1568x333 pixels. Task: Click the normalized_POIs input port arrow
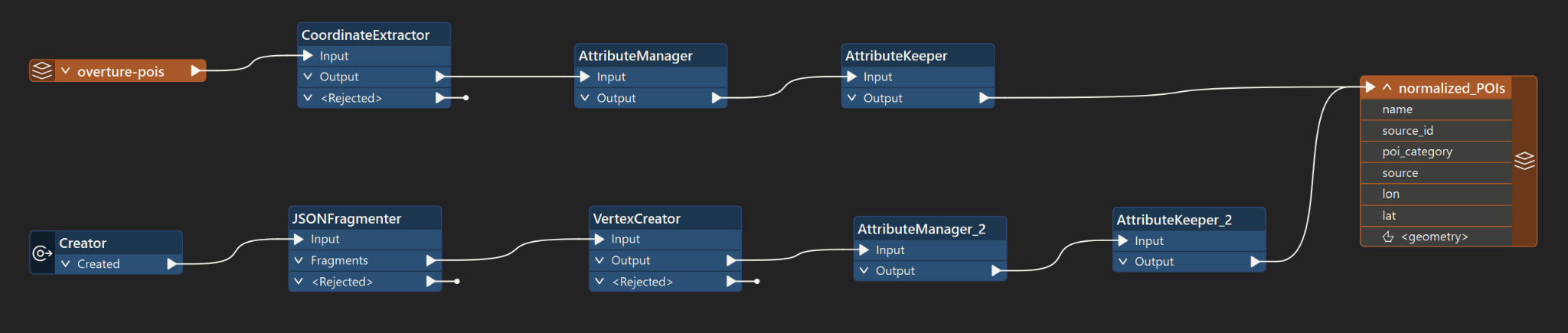pos(1370,87)
